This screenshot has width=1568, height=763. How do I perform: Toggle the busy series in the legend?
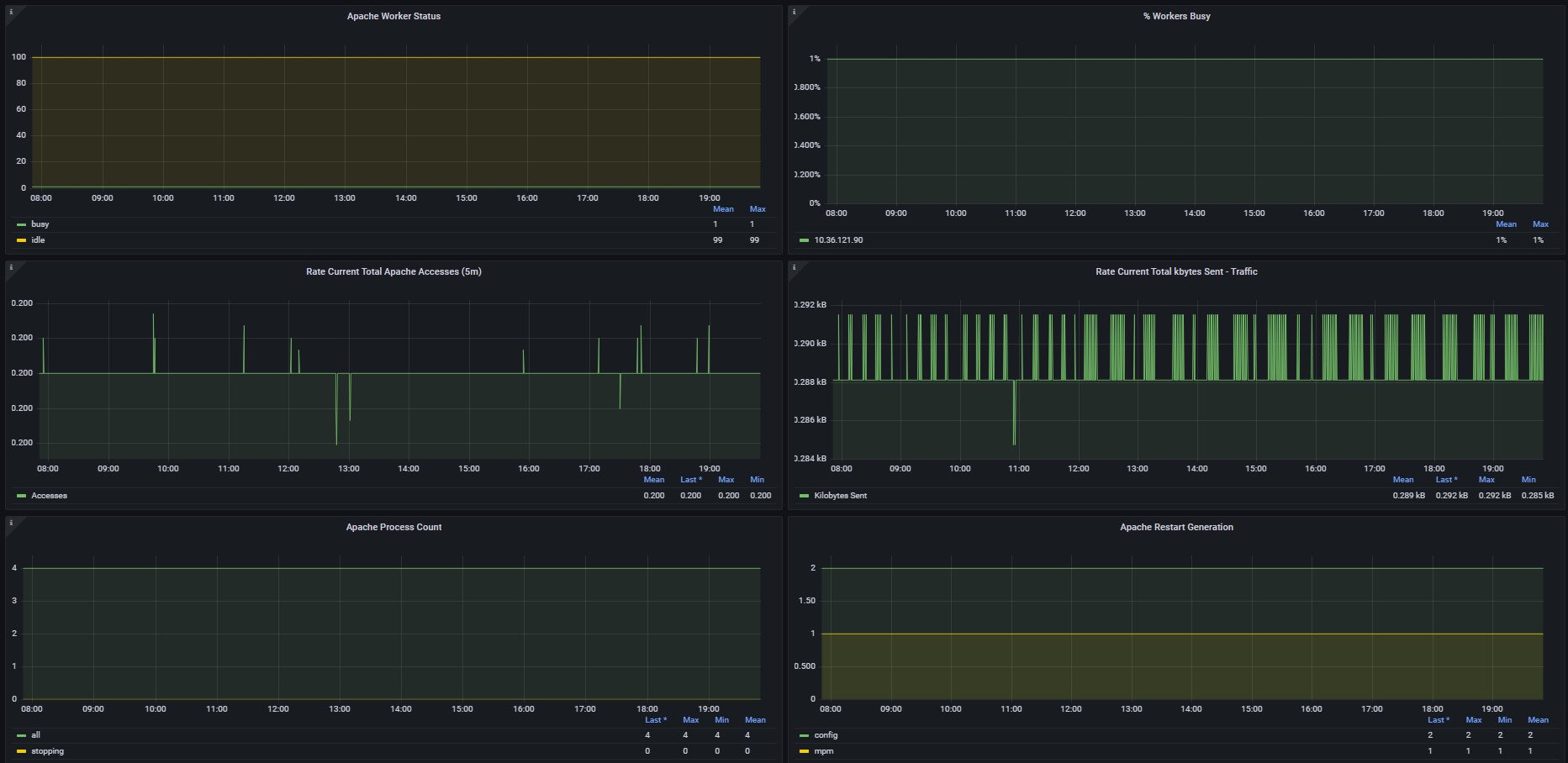[40, 224]
